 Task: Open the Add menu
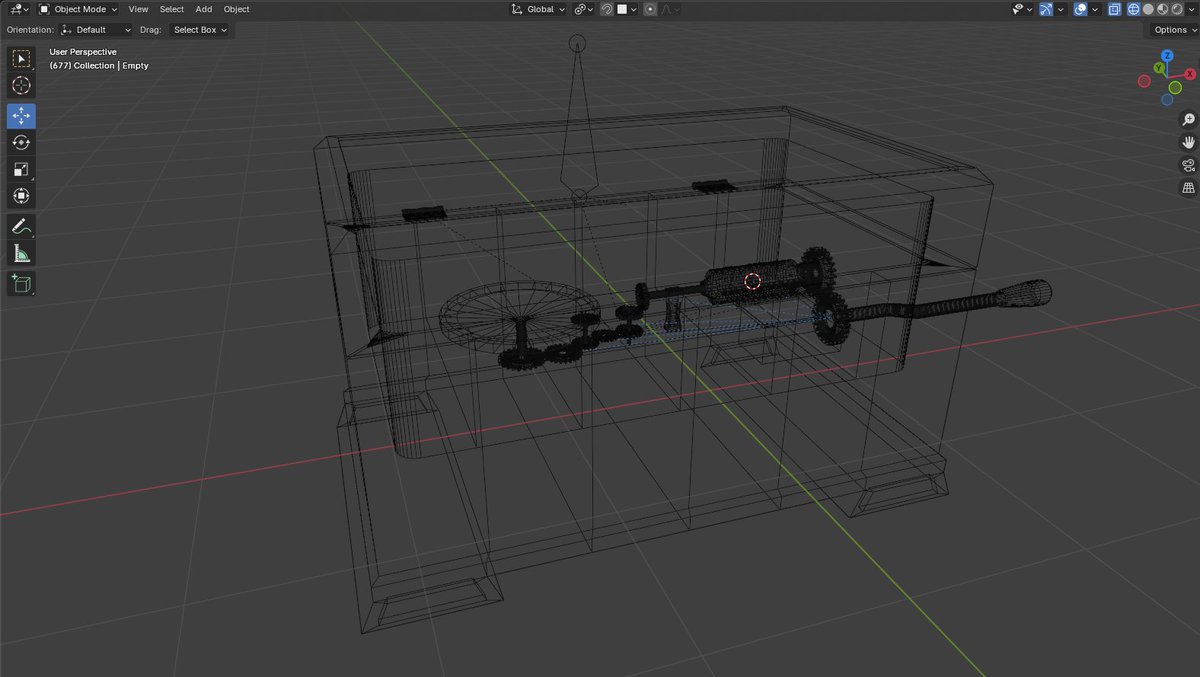(204, 9)
